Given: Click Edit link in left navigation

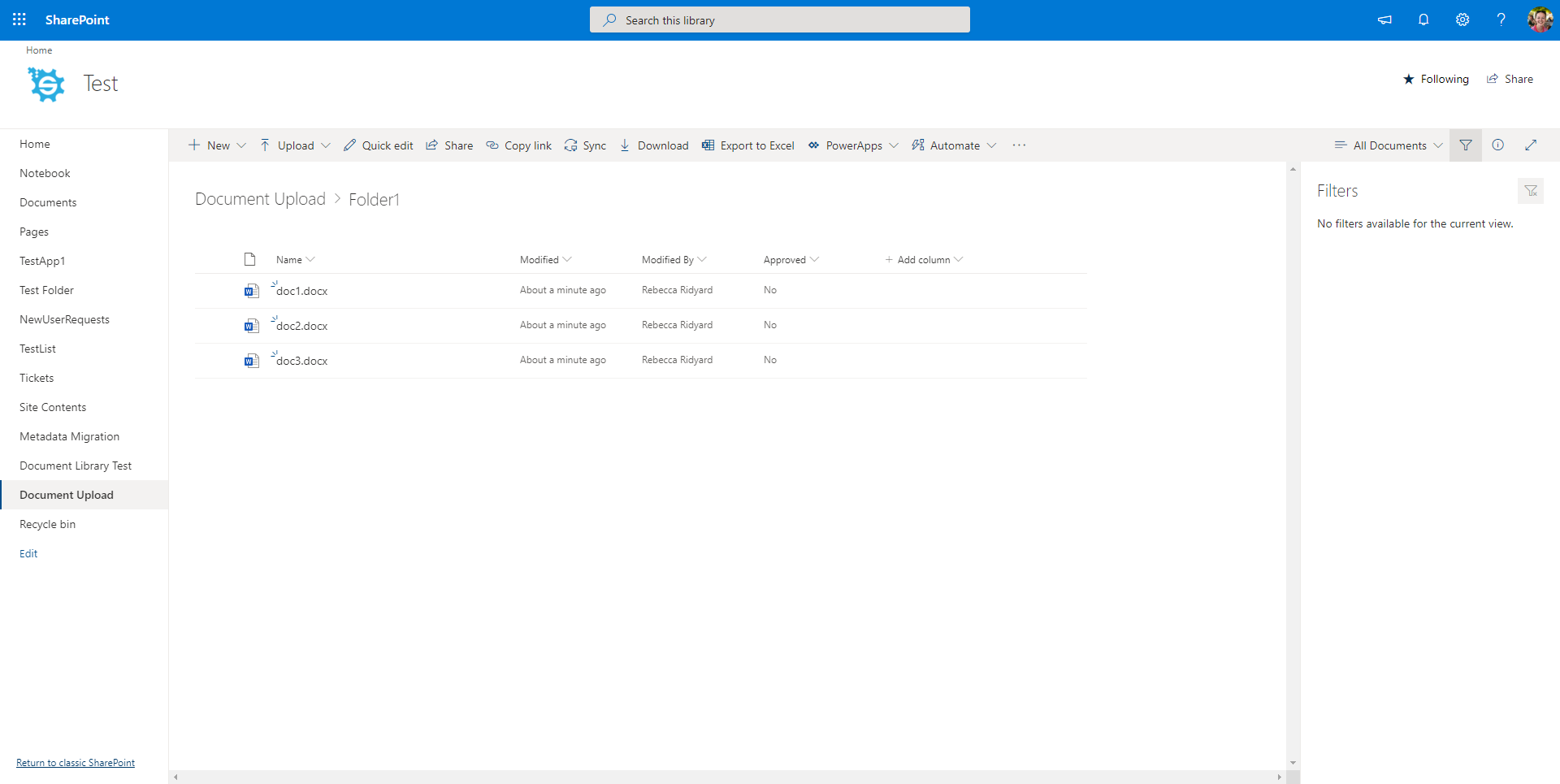Looking at the screenshot, I should pos(28,553).
